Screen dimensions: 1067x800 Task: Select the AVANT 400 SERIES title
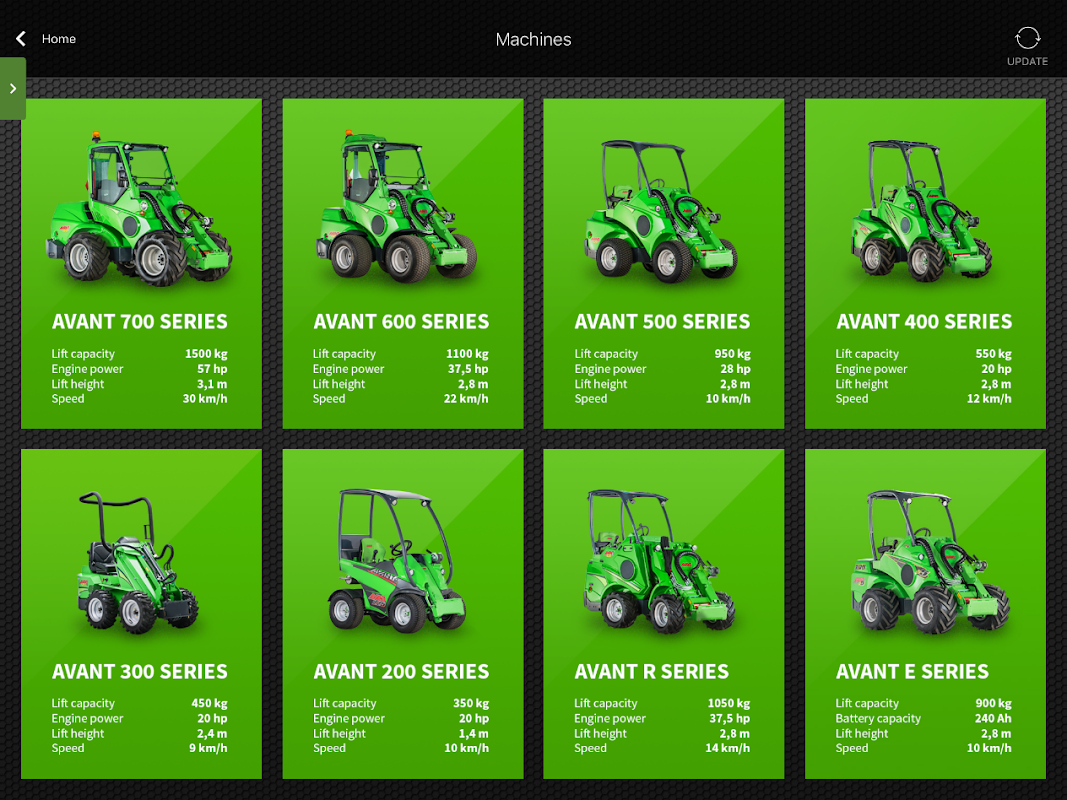[924, 322]
